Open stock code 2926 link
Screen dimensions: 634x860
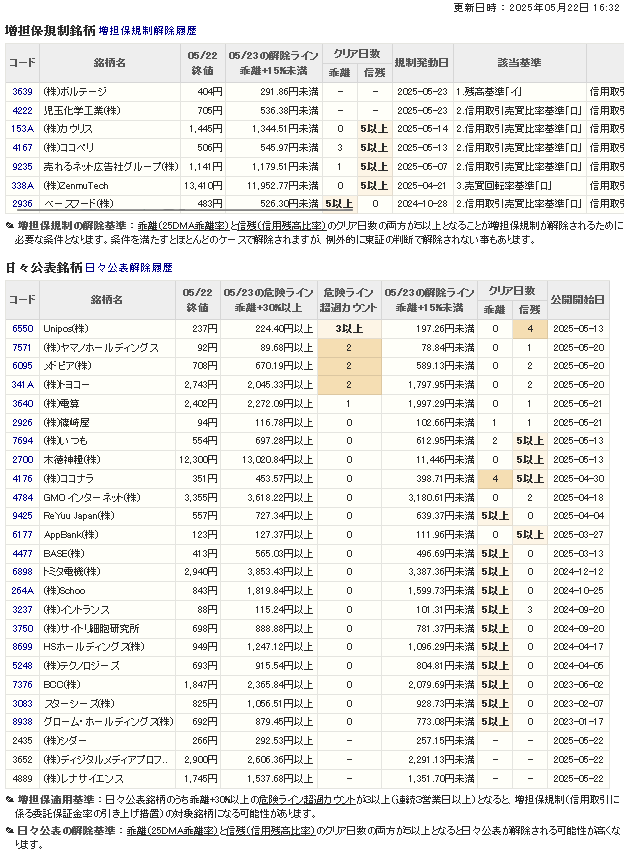point(22,423)
